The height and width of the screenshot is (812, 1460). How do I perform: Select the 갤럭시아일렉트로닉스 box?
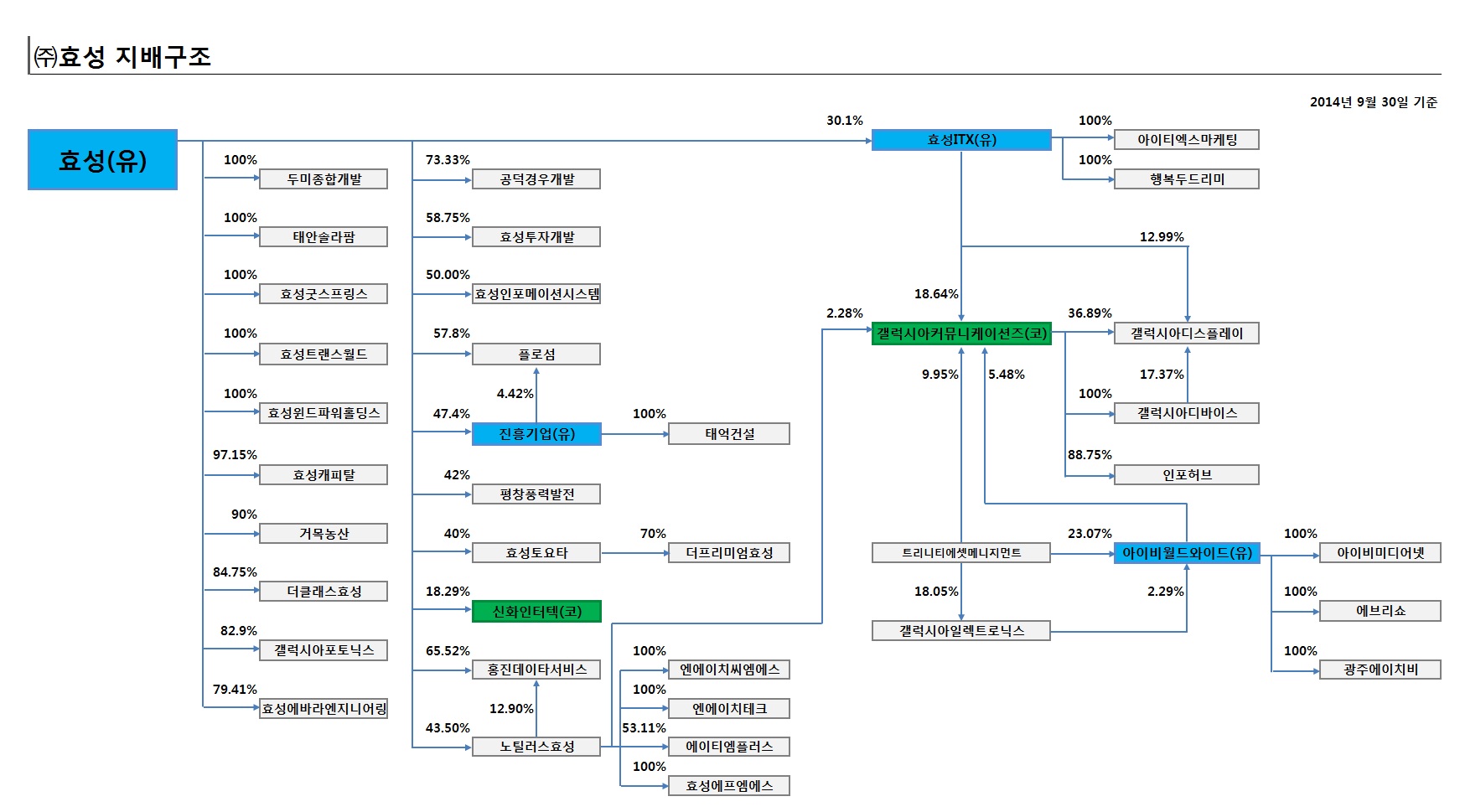pyautogui.click(x=961, y=631)
